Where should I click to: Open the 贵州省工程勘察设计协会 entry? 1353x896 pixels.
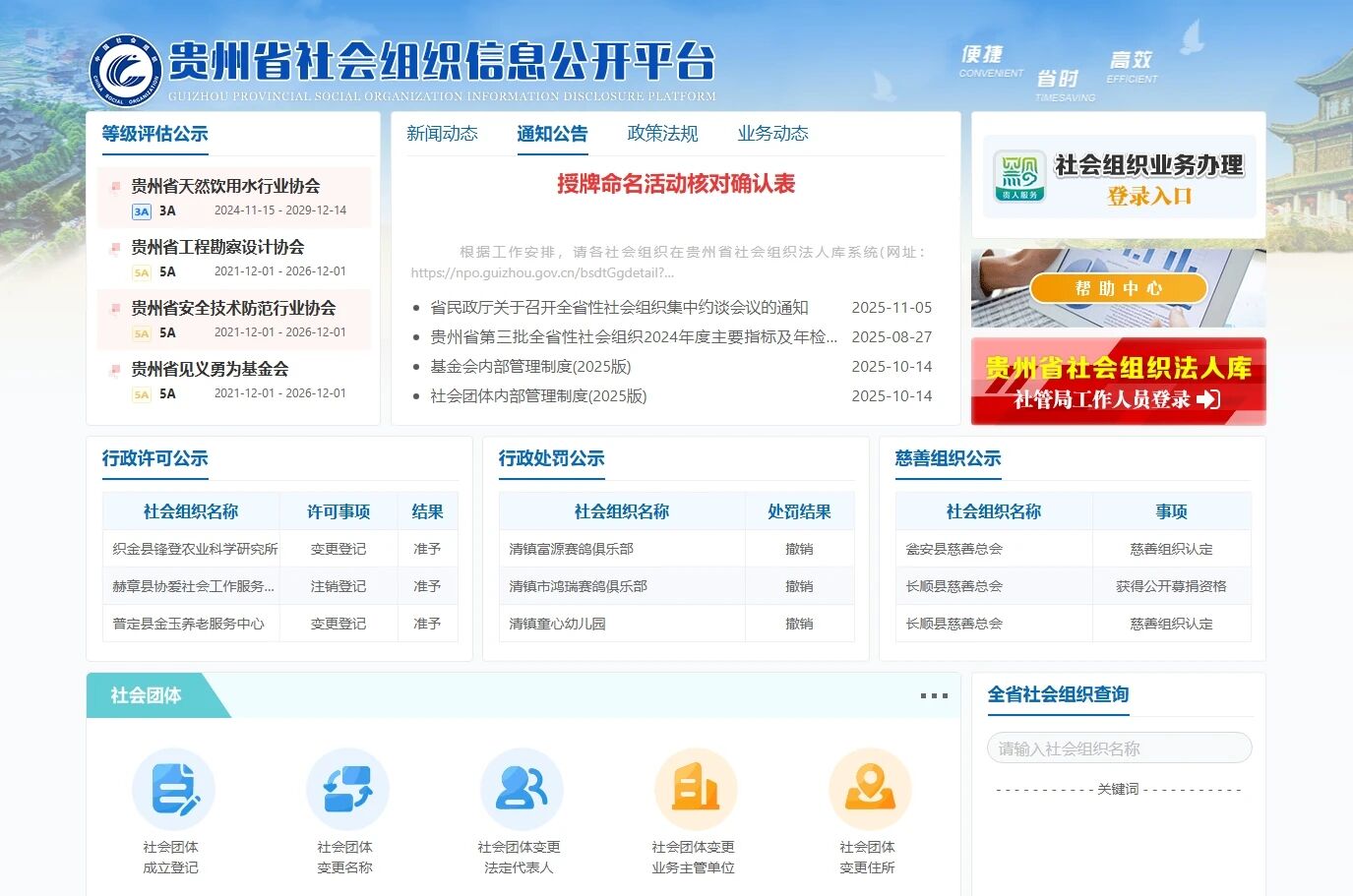(x=217, y=247)
